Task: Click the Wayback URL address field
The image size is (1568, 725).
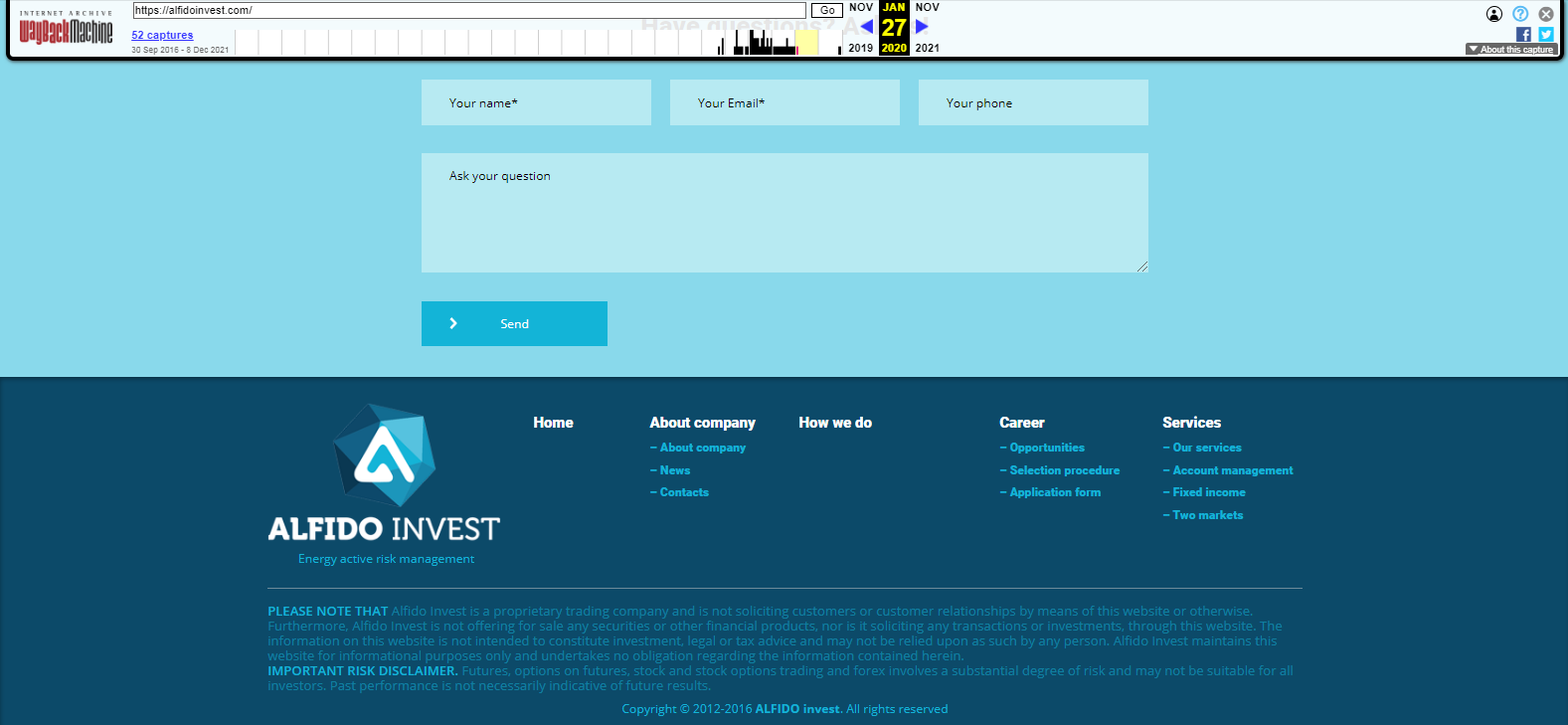Action: point(469,10)
